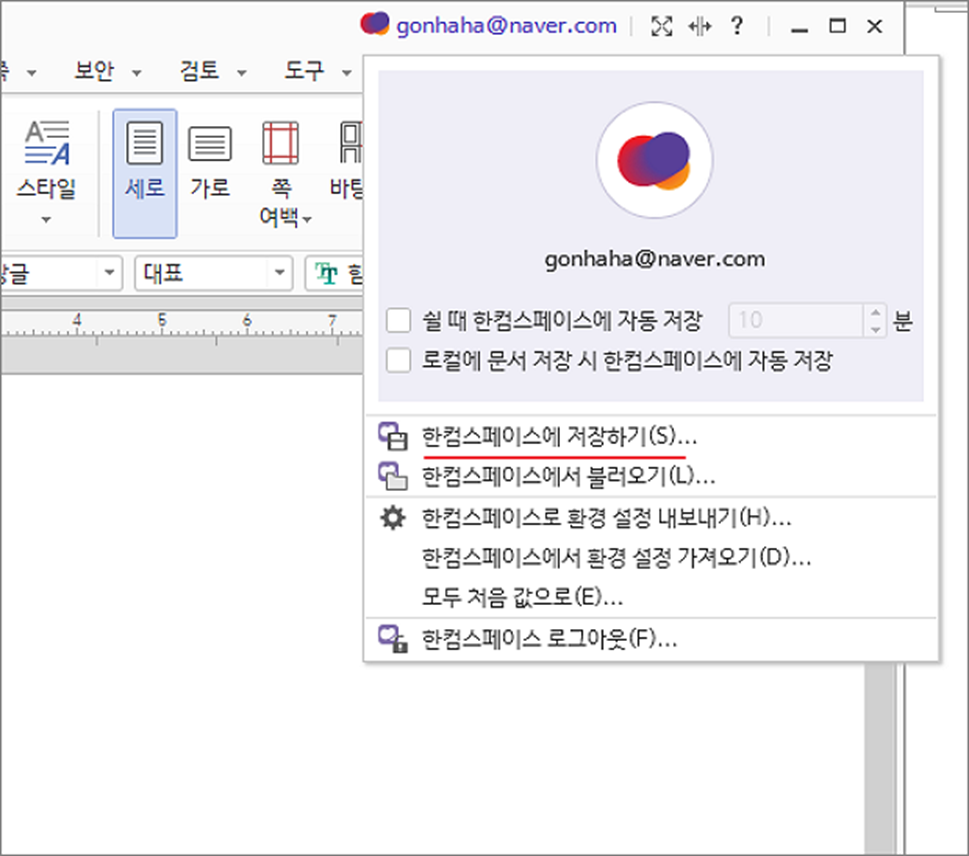
Task: Expand the 검토 menu dropdown arrow
Action: [242, 73]
